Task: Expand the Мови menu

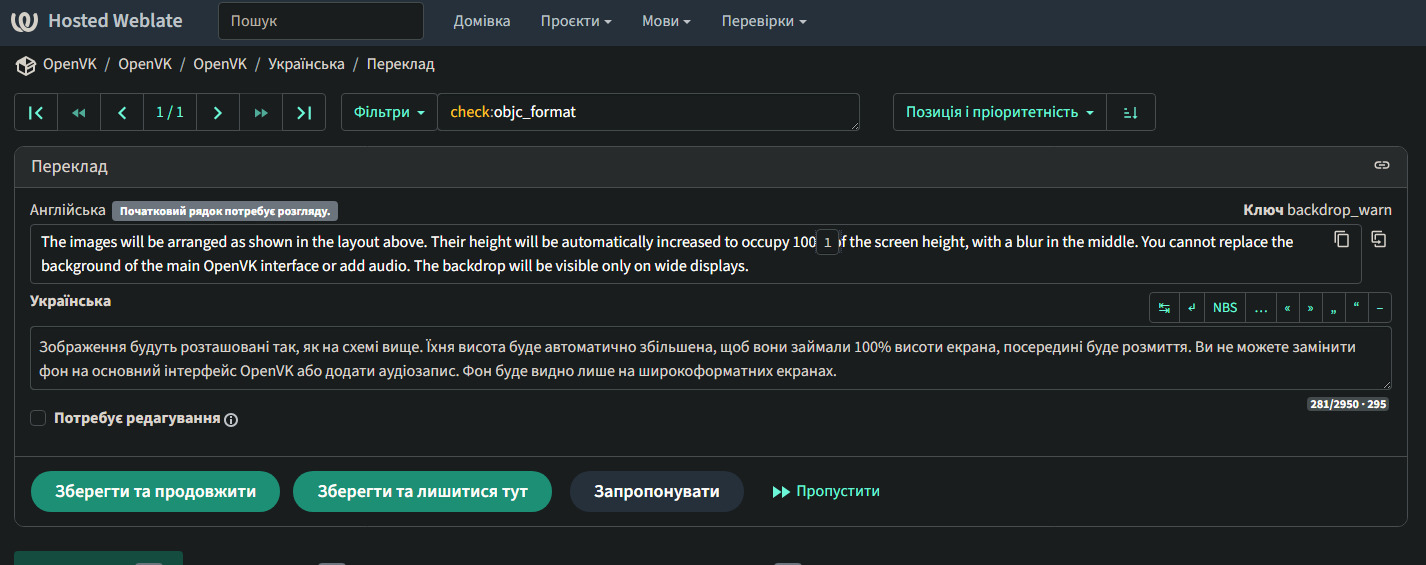Action: pyautogui.click(x=666, y=21)
